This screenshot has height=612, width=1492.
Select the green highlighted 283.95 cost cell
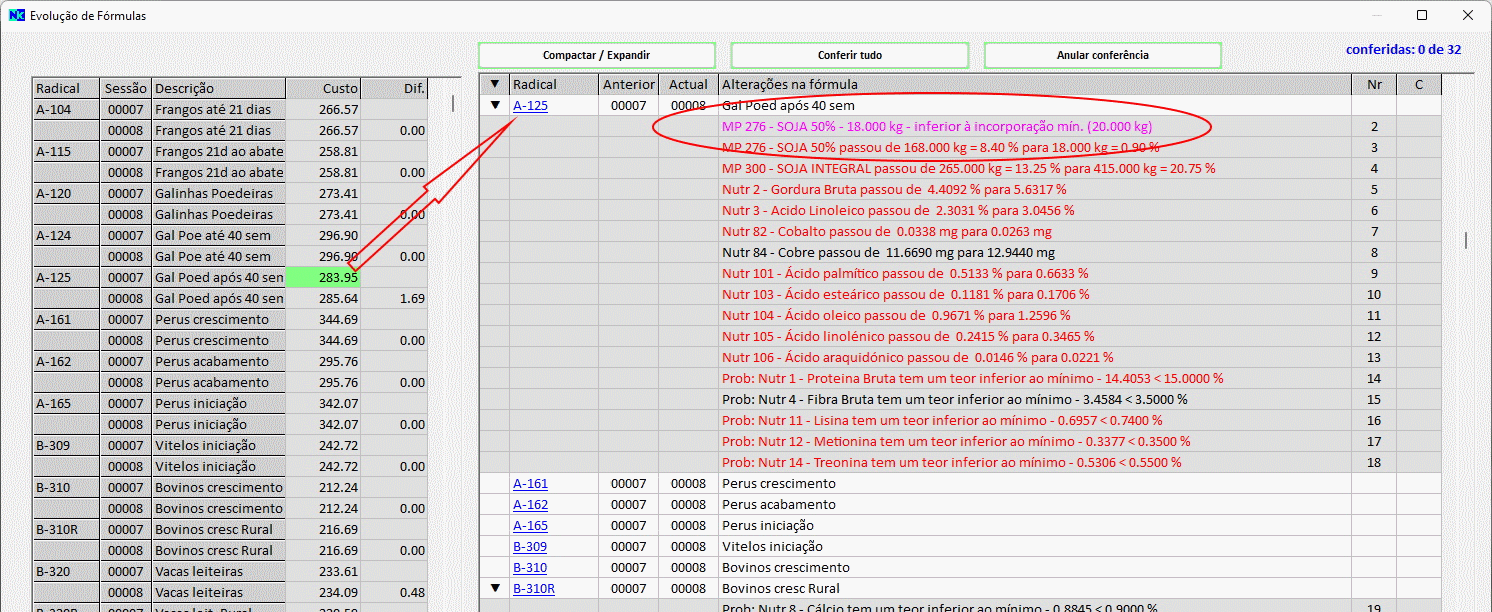click(322, 277)
